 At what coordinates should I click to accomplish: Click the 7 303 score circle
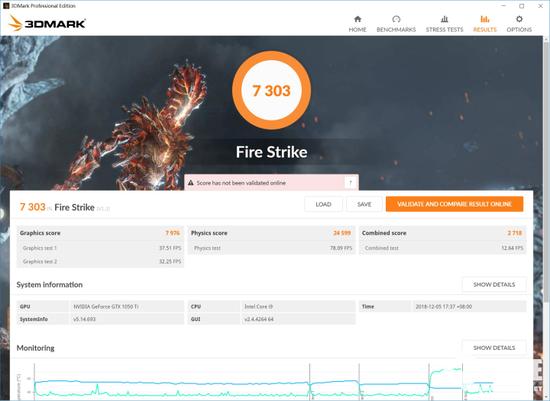tap(271, 91)
